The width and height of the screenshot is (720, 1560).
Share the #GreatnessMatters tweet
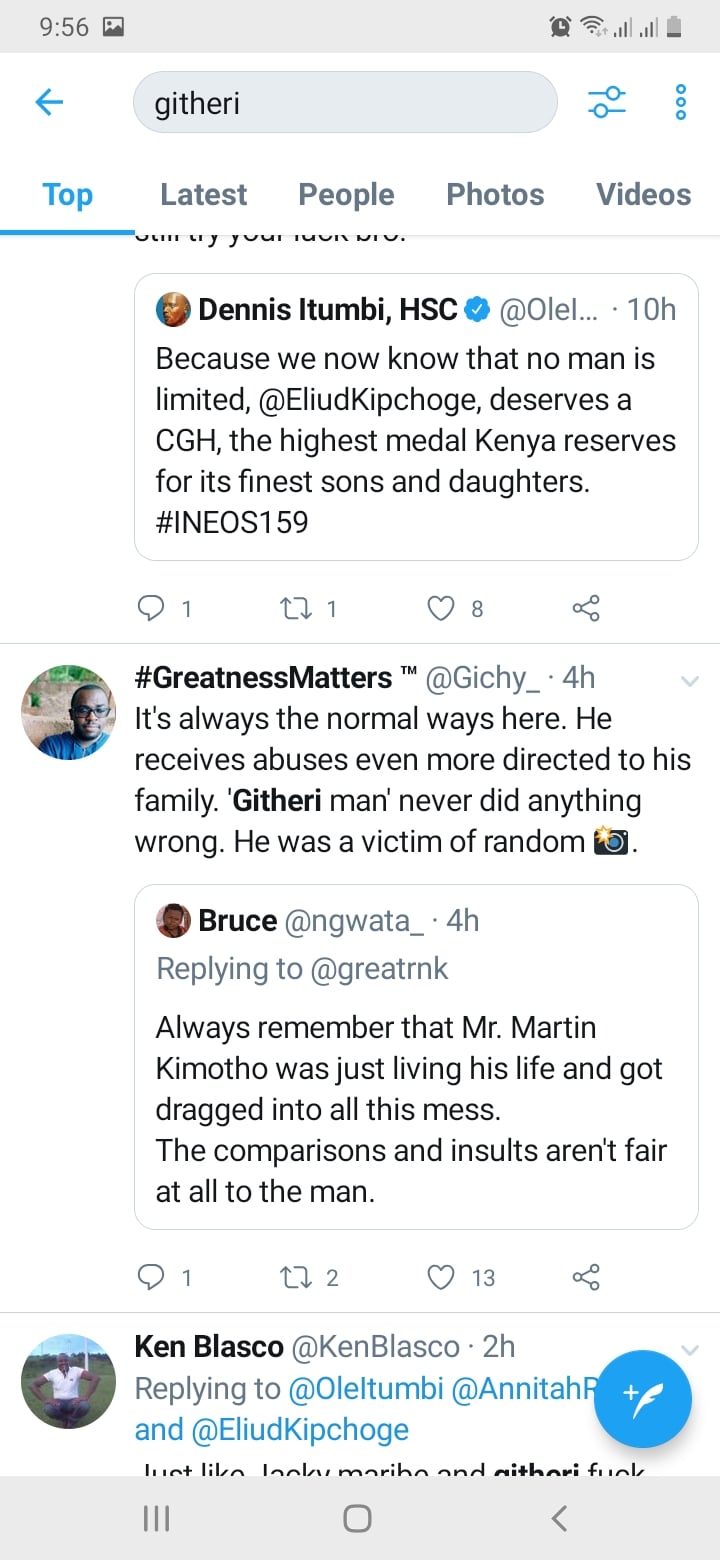tap(585, 1277)
